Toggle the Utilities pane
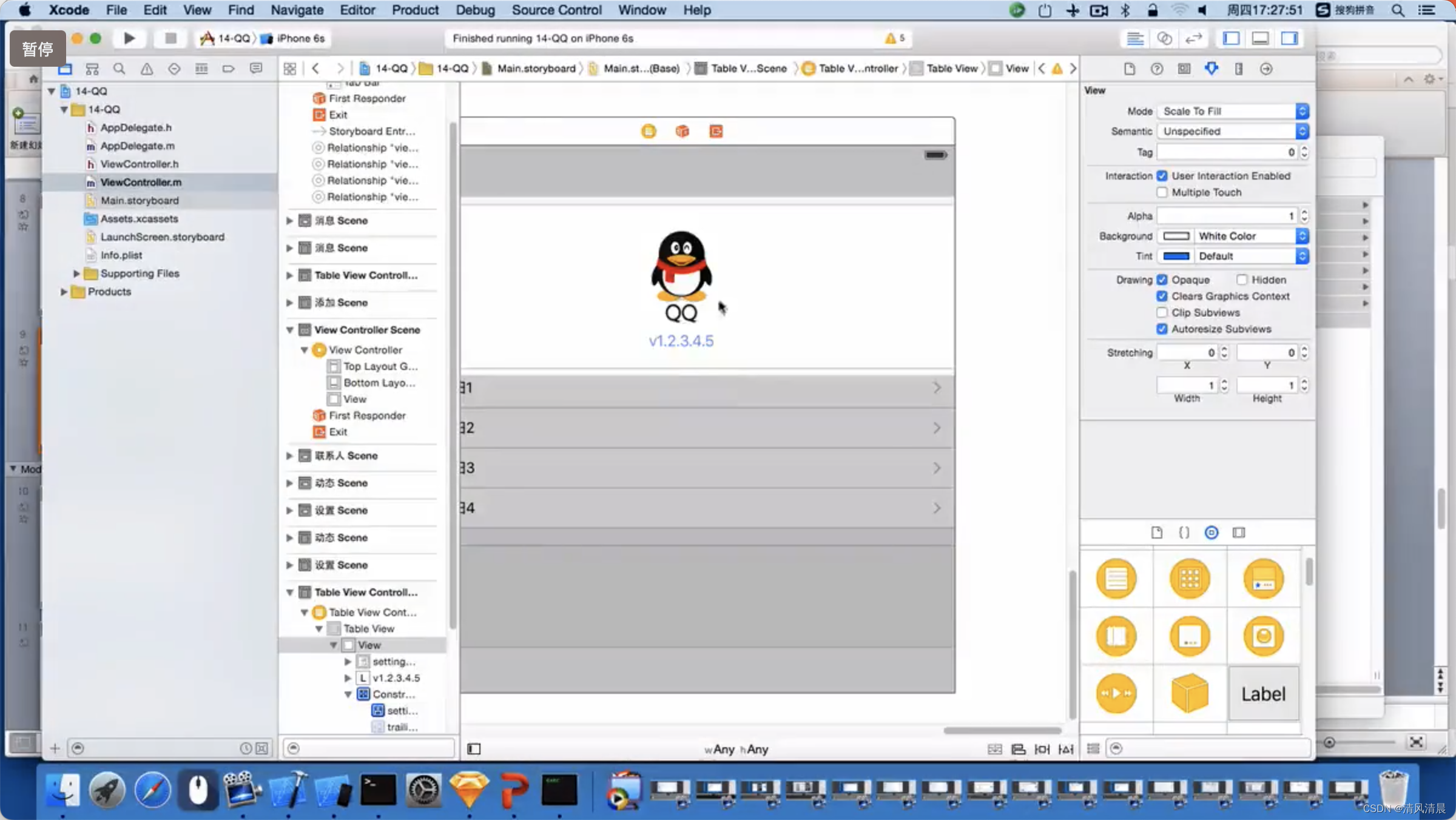 click(1289, 38)
